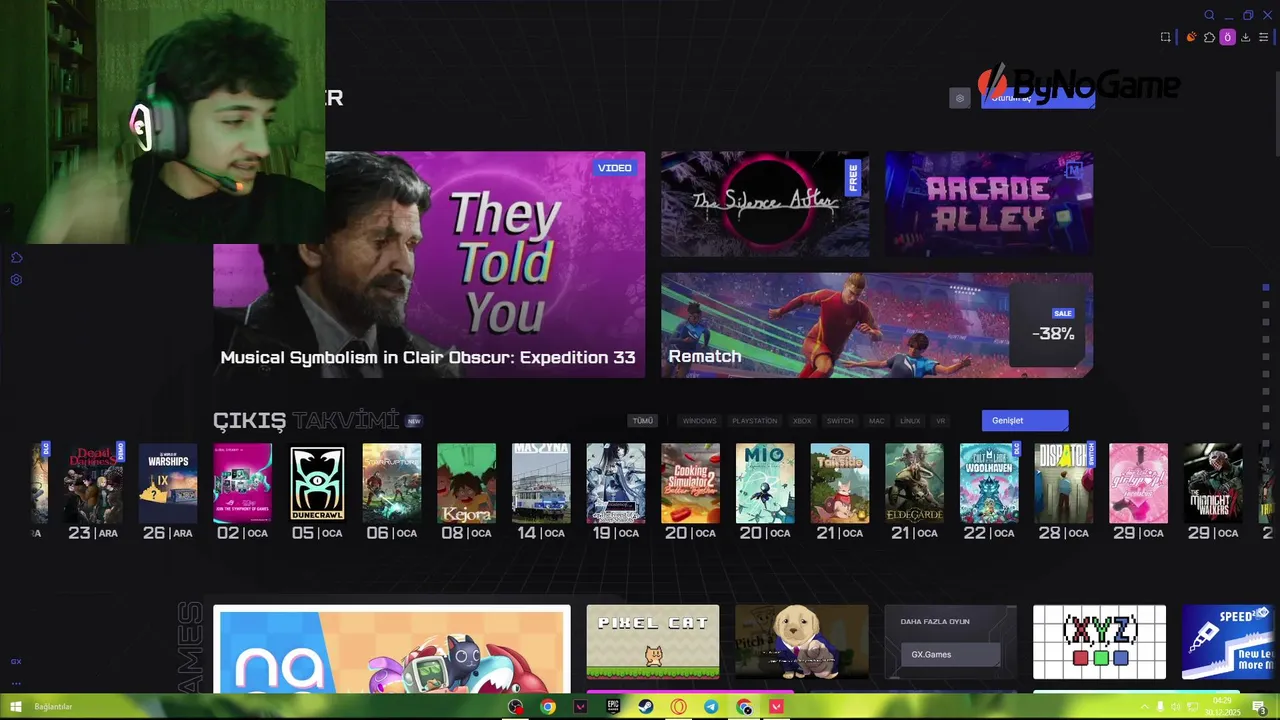Screen dimensions: 1280x720
Task: Open the downloads icon in toolbar
Action: (x=1245, y=37)
